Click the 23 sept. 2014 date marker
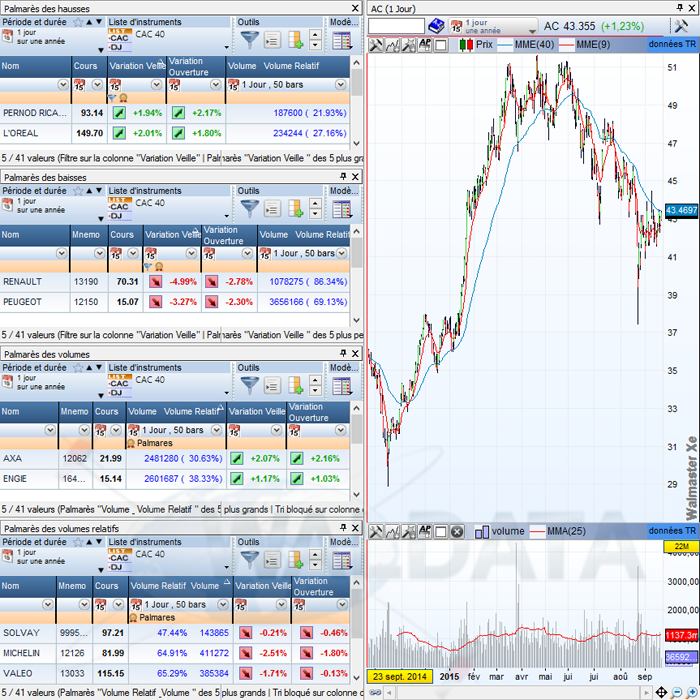 400,676
